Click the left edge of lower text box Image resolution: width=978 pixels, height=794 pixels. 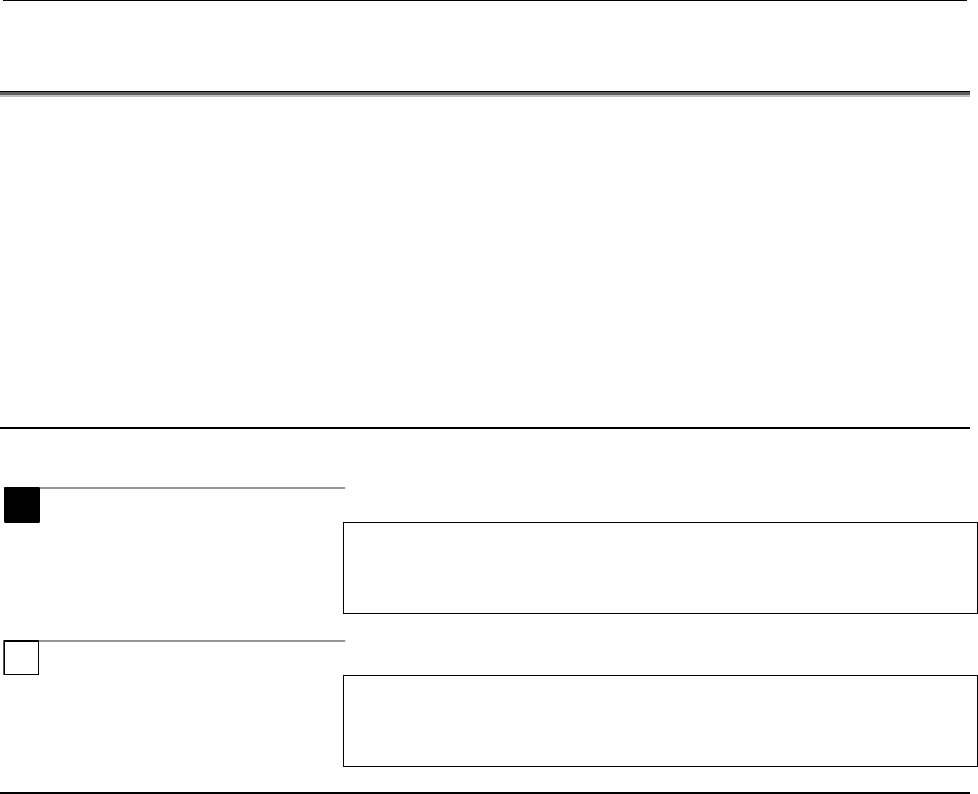[344, 721]
